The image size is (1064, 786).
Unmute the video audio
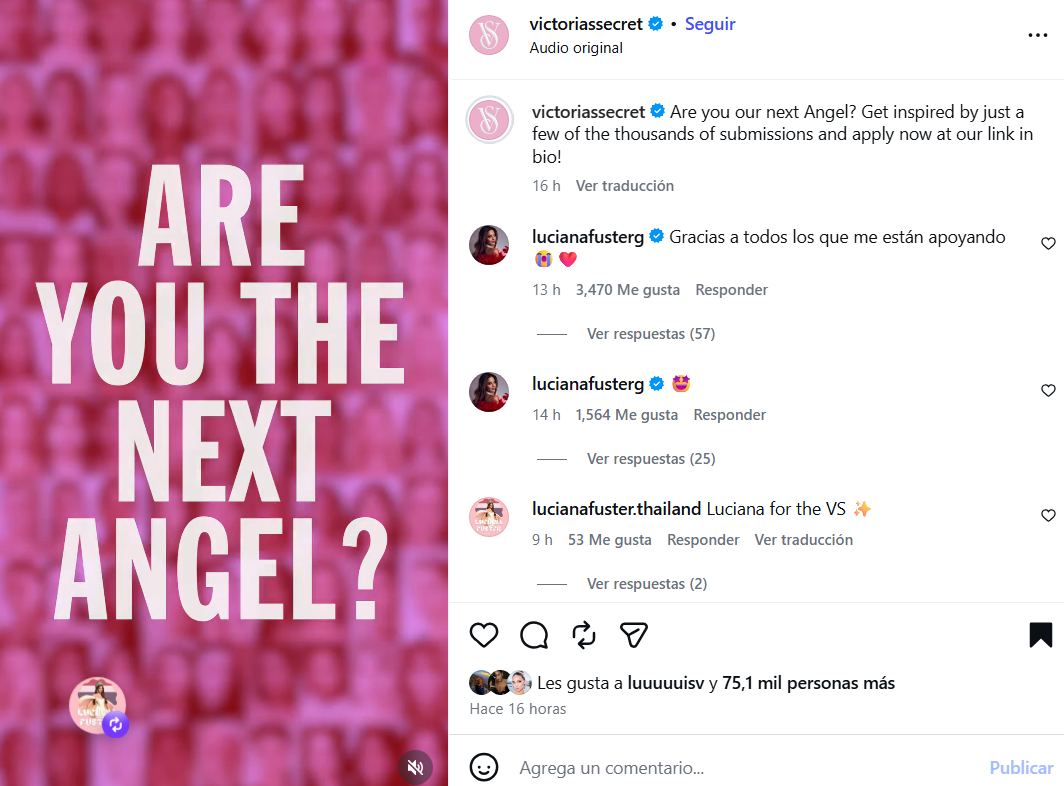tap(415, 767)
